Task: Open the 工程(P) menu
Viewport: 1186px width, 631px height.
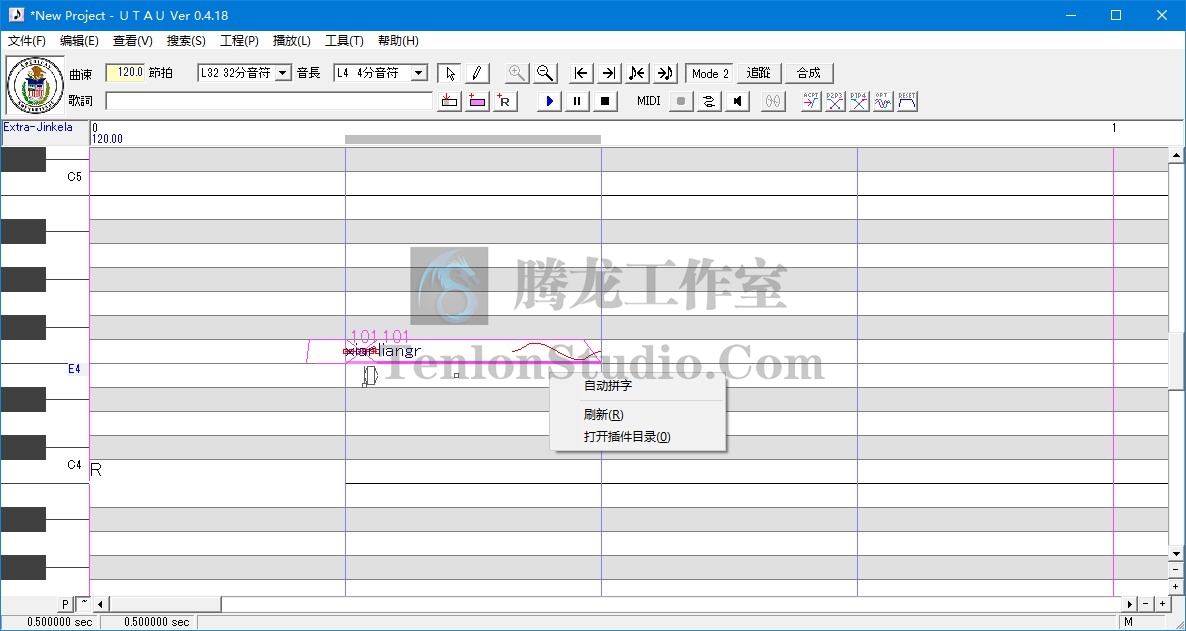Action: [239, 41]
